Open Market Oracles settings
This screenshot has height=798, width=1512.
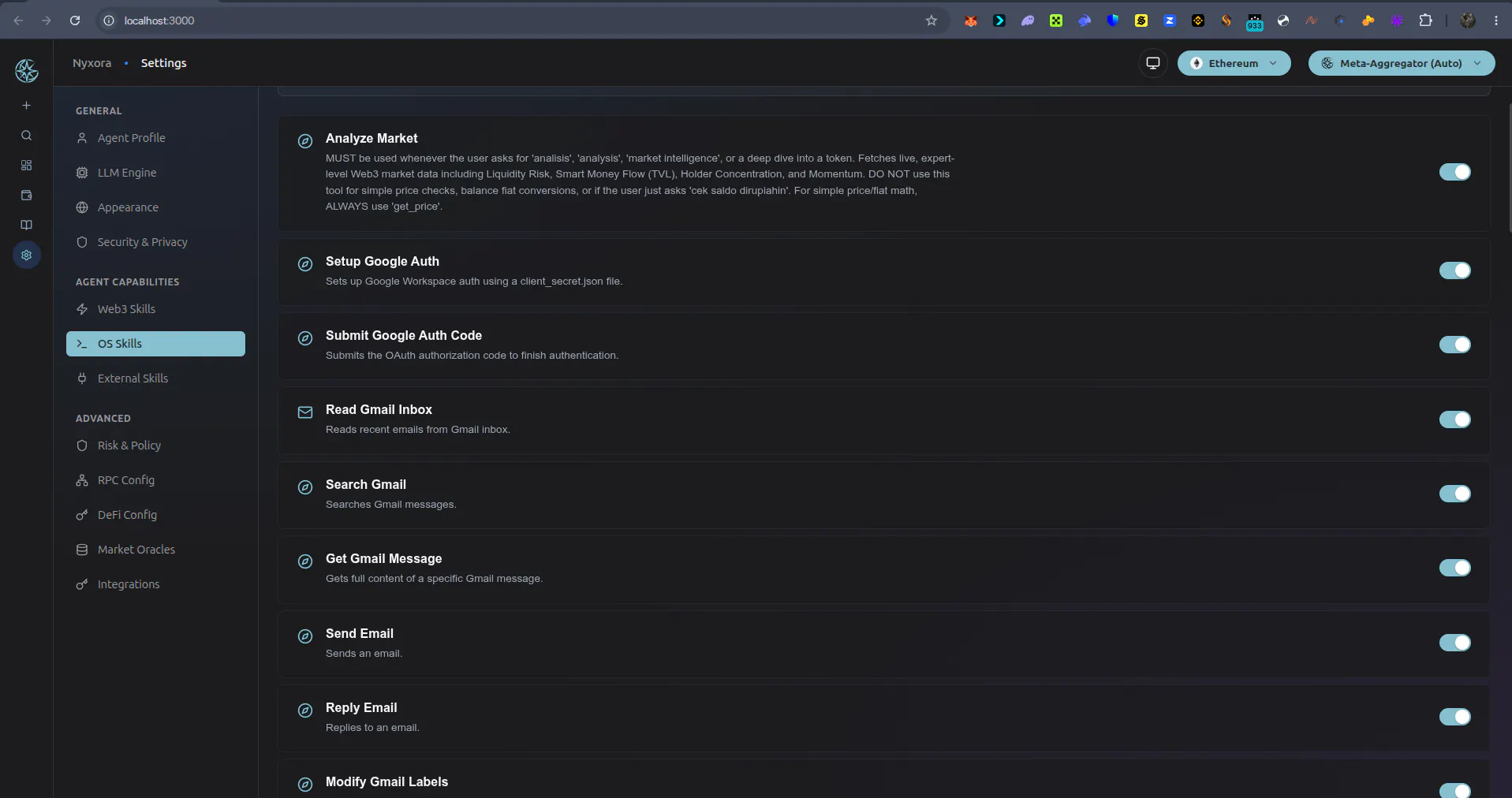[x=155, y=550]
